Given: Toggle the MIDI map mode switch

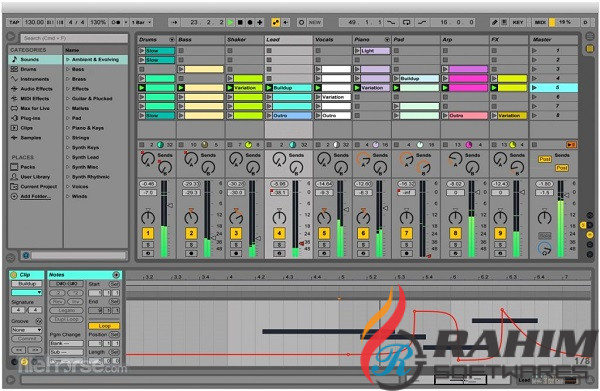Looking at the screenshot, I should point(540,23).
